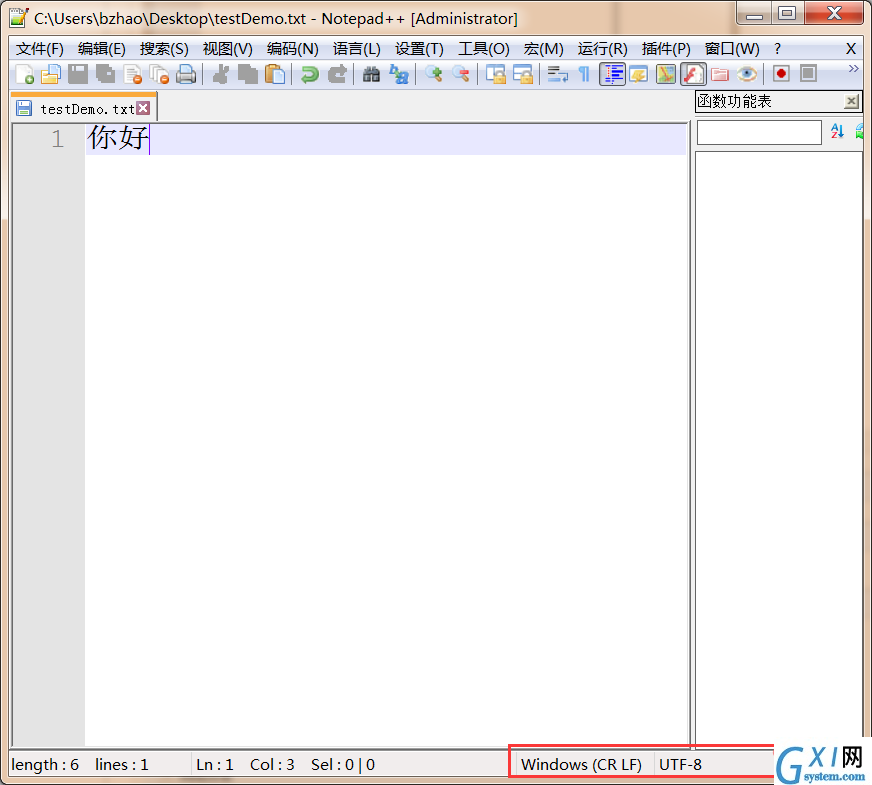Save the file using the Save icon

point(78,74)
